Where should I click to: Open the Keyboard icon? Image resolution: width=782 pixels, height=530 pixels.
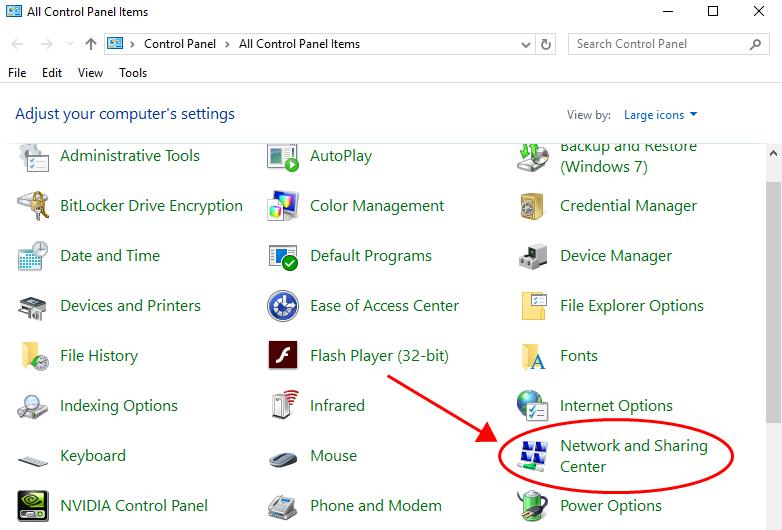(x=33, y=460)
